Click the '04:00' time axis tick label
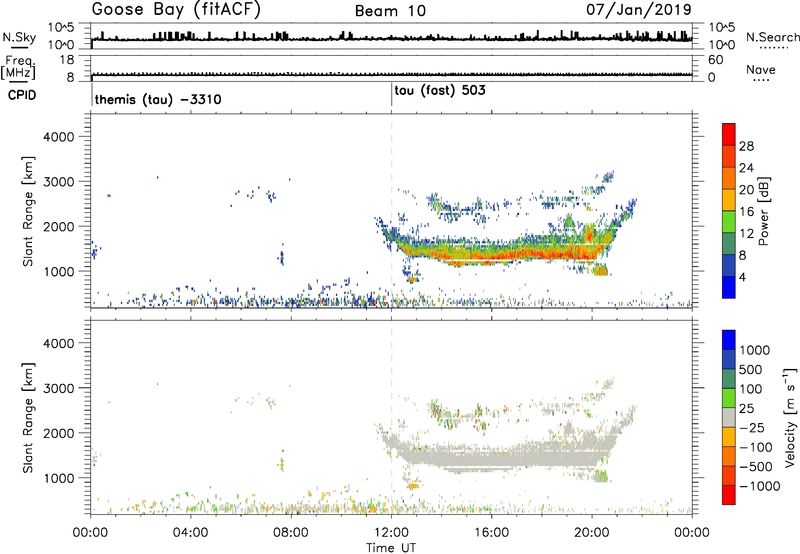The image size is (800, 554). [x=190, y=533]
